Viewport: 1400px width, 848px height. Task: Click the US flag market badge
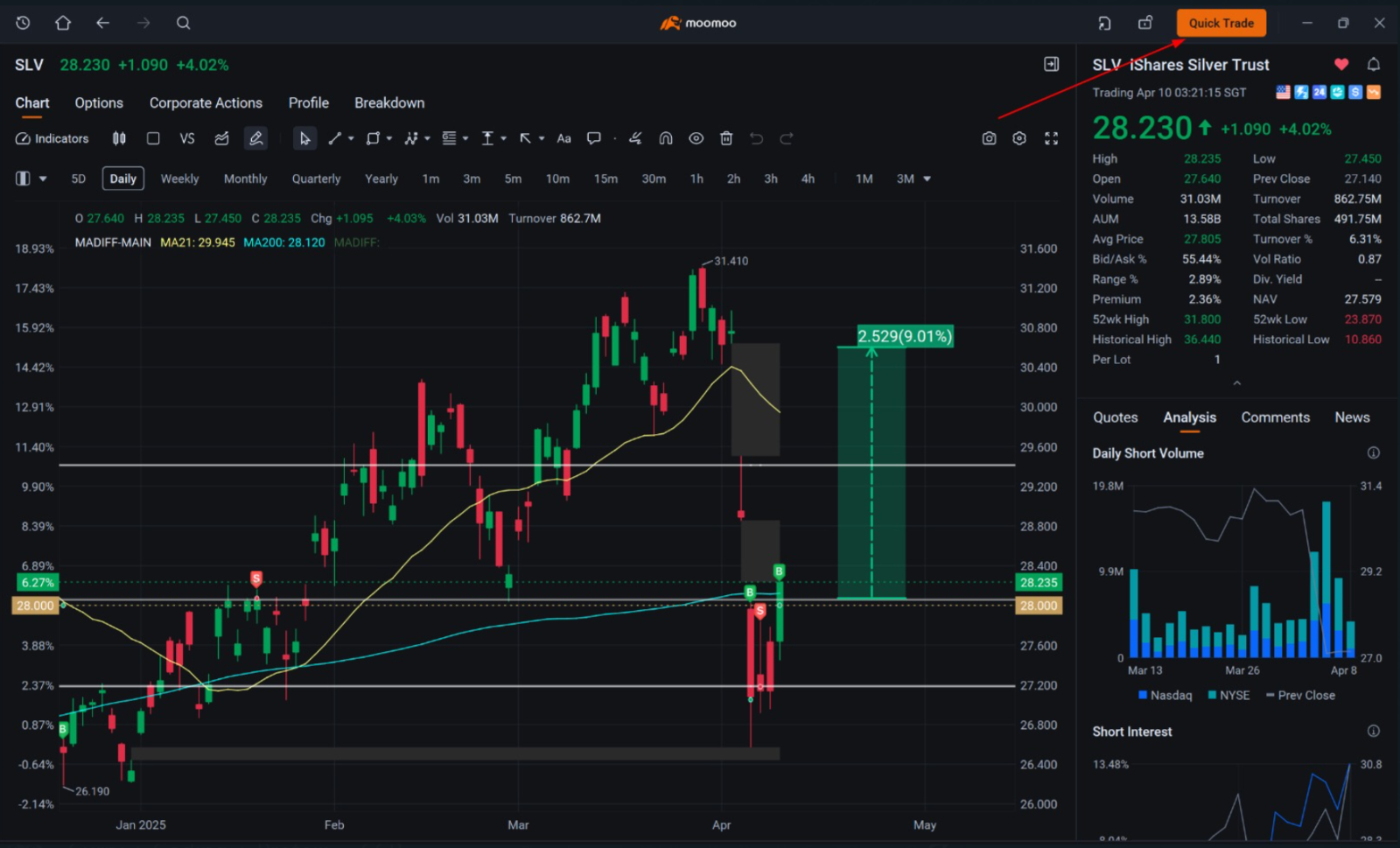pos(1283,92)
